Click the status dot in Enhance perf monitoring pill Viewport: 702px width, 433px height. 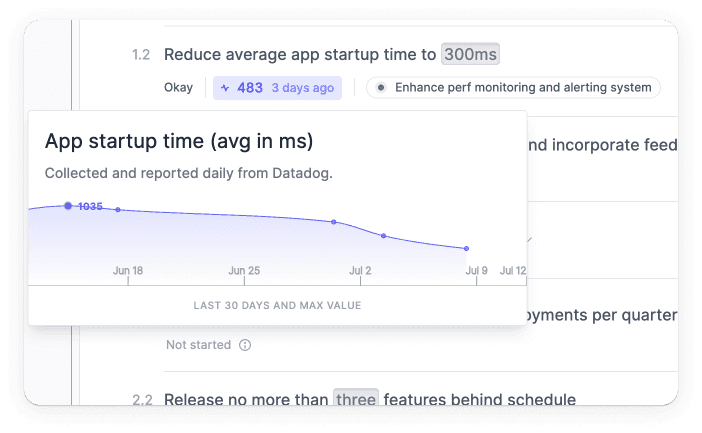tap(381, 87)
